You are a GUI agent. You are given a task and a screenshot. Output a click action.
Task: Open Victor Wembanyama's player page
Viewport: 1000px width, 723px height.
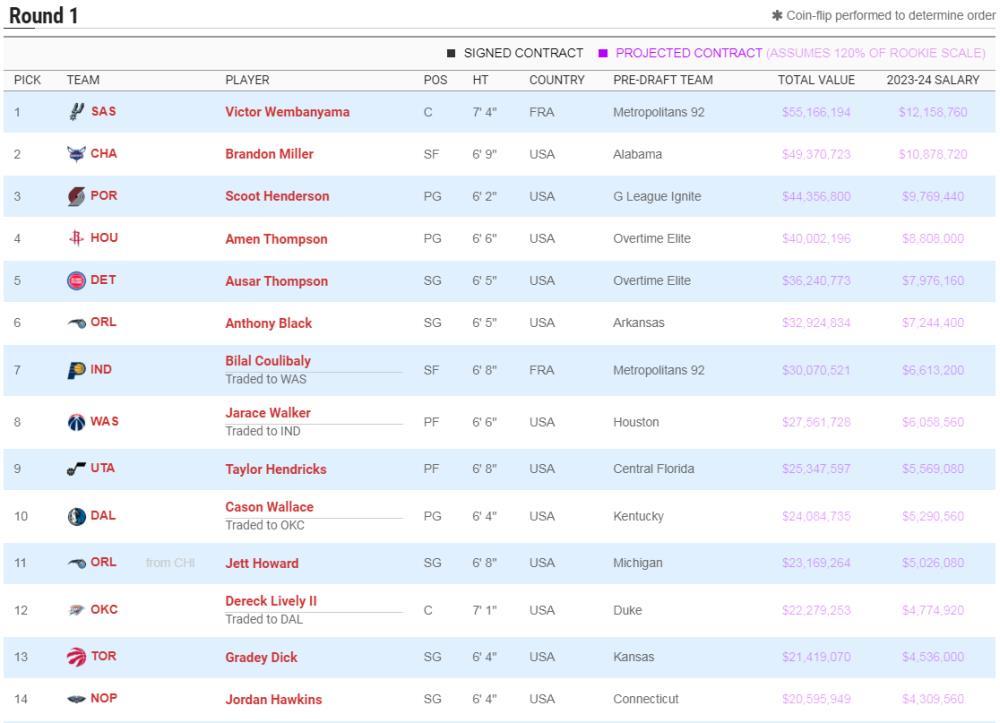(x=287, y=112)
